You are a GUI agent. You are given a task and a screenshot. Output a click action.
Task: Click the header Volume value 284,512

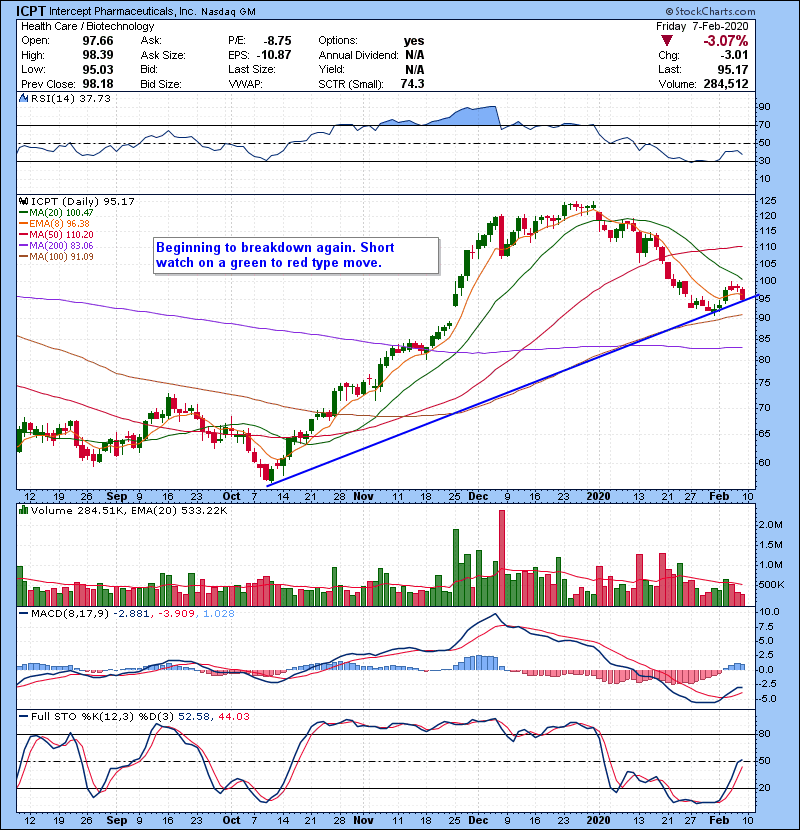[726, 84]
